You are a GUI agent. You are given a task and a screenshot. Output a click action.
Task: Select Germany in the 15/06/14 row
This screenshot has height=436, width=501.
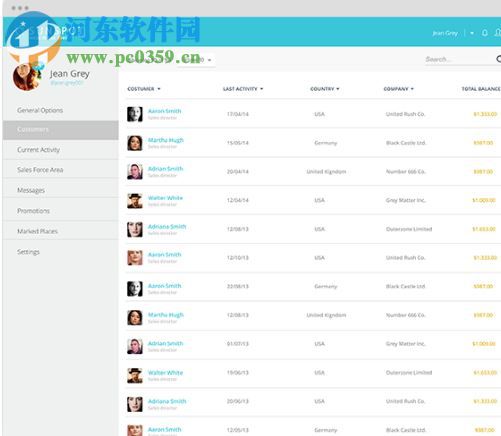coord(326,143)
